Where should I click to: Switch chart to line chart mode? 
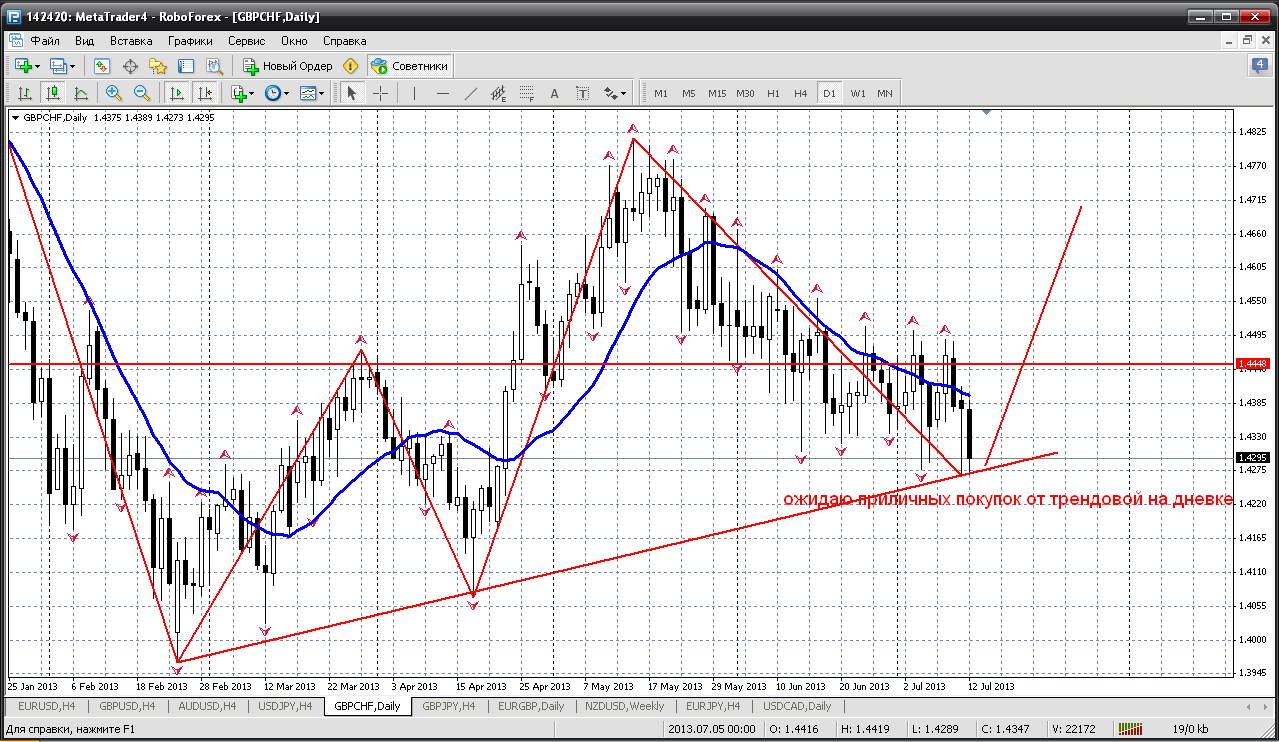point(80,93)
